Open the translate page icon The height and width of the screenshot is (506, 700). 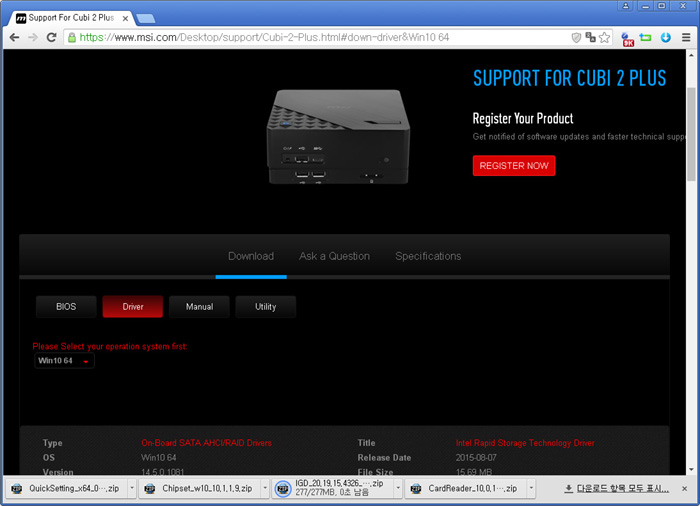pyautogui.click(x=590, y=38)
